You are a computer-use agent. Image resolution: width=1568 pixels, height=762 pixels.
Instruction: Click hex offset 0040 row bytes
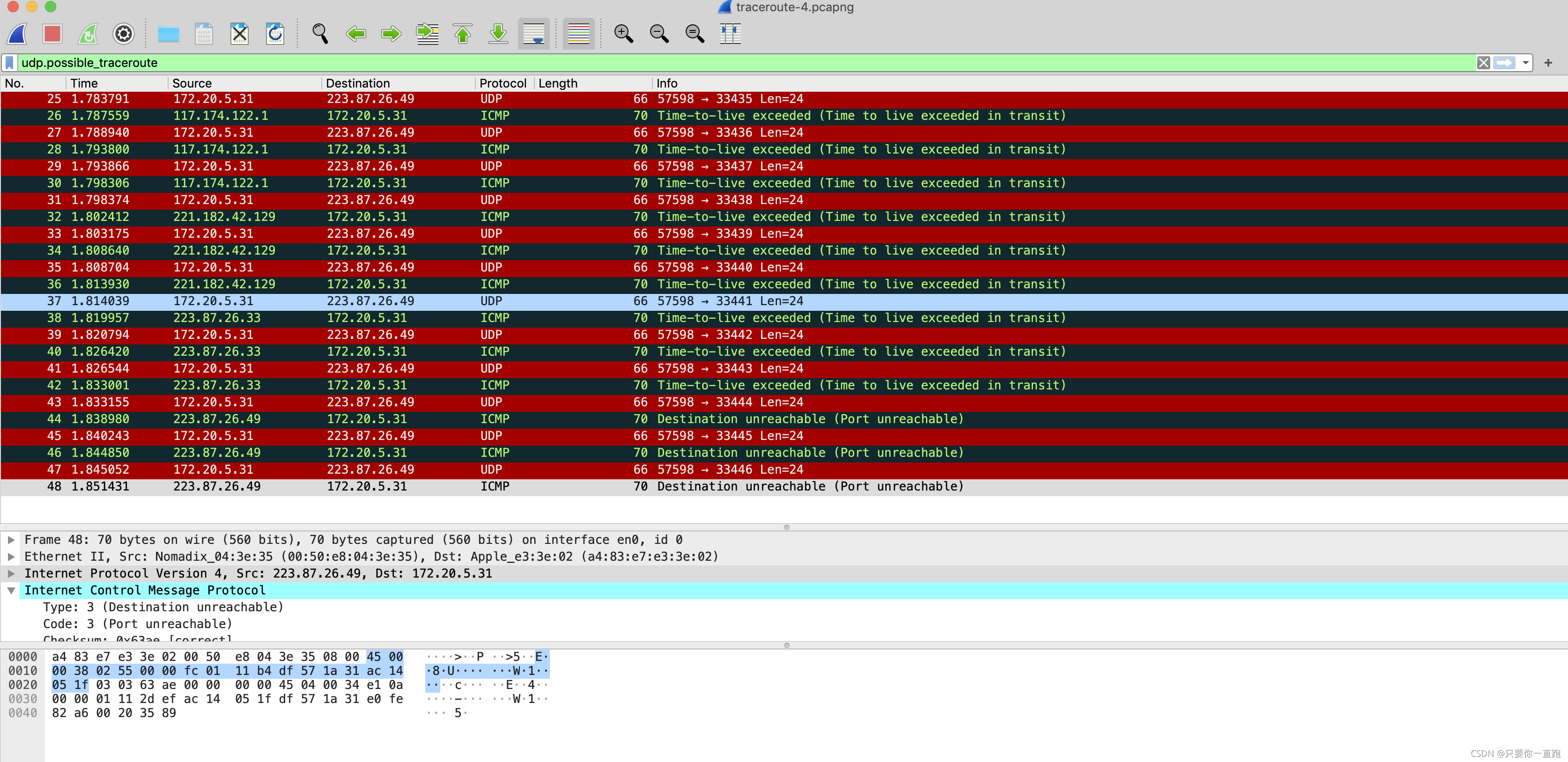tap(114, 713)
